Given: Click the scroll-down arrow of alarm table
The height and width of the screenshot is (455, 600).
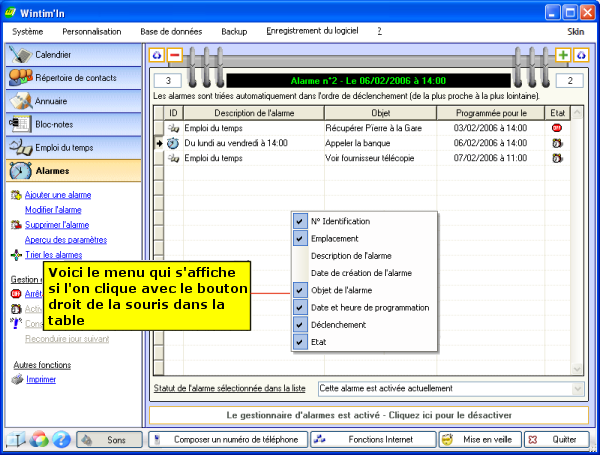Looking at the screenshot, I should [577, 369].
